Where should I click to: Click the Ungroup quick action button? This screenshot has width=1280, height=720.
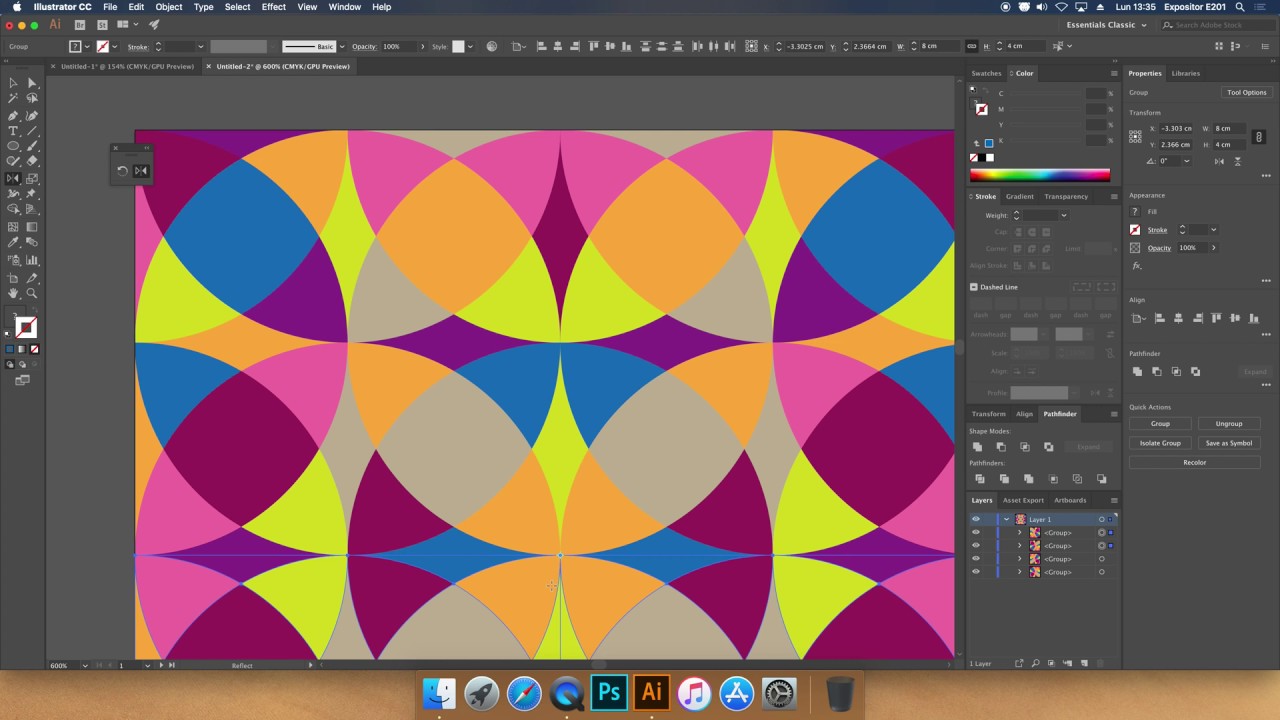1228,423
